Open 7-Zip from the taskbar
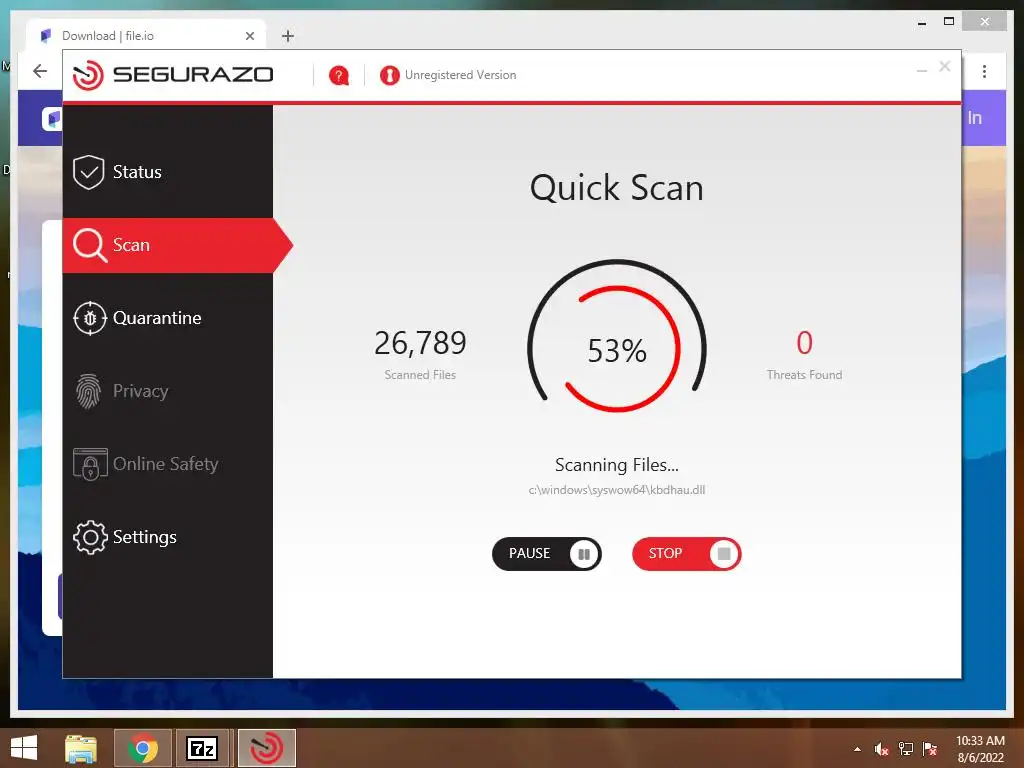This screenshot has width=1024, height=768. click(x=202, y=748)
